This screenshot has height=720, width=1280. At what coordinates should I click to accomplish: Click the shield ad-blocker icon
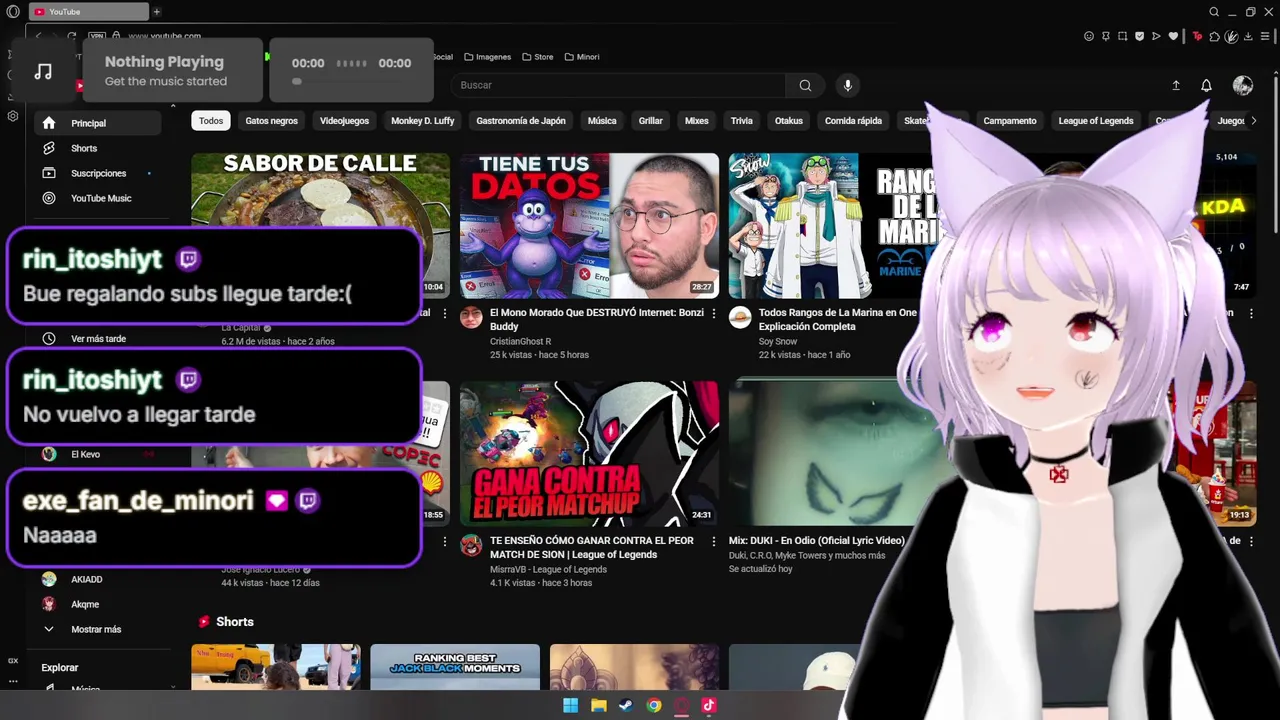coord(1139,36)
